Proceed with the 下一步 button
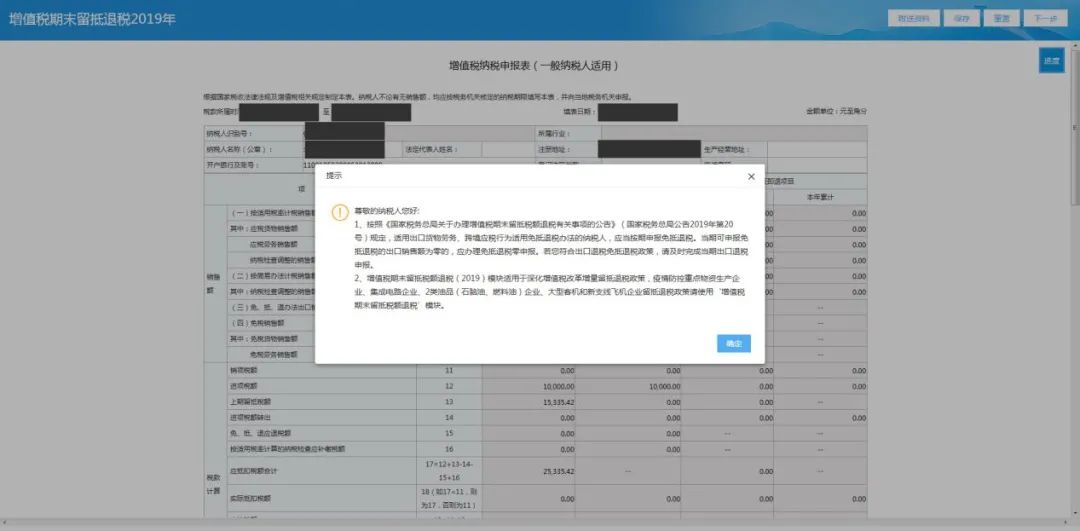This screenshot has width=1080, height=531. pyautogui.click(x=1046, y=19)
